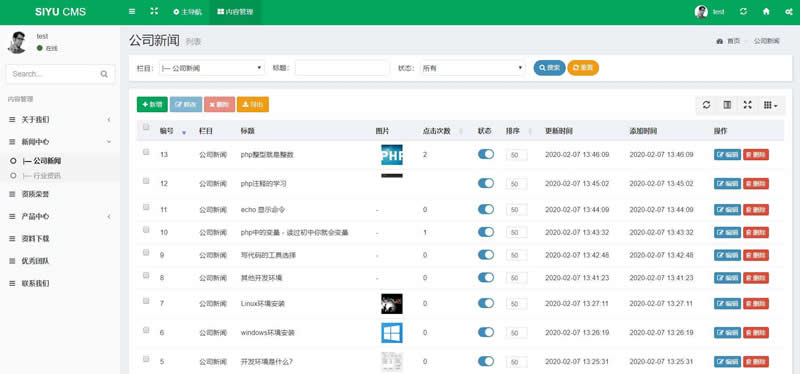This screenshot has width=800, height=374.
Task: Open the gears settings icon in header
Action: click(x=789, y=12)
